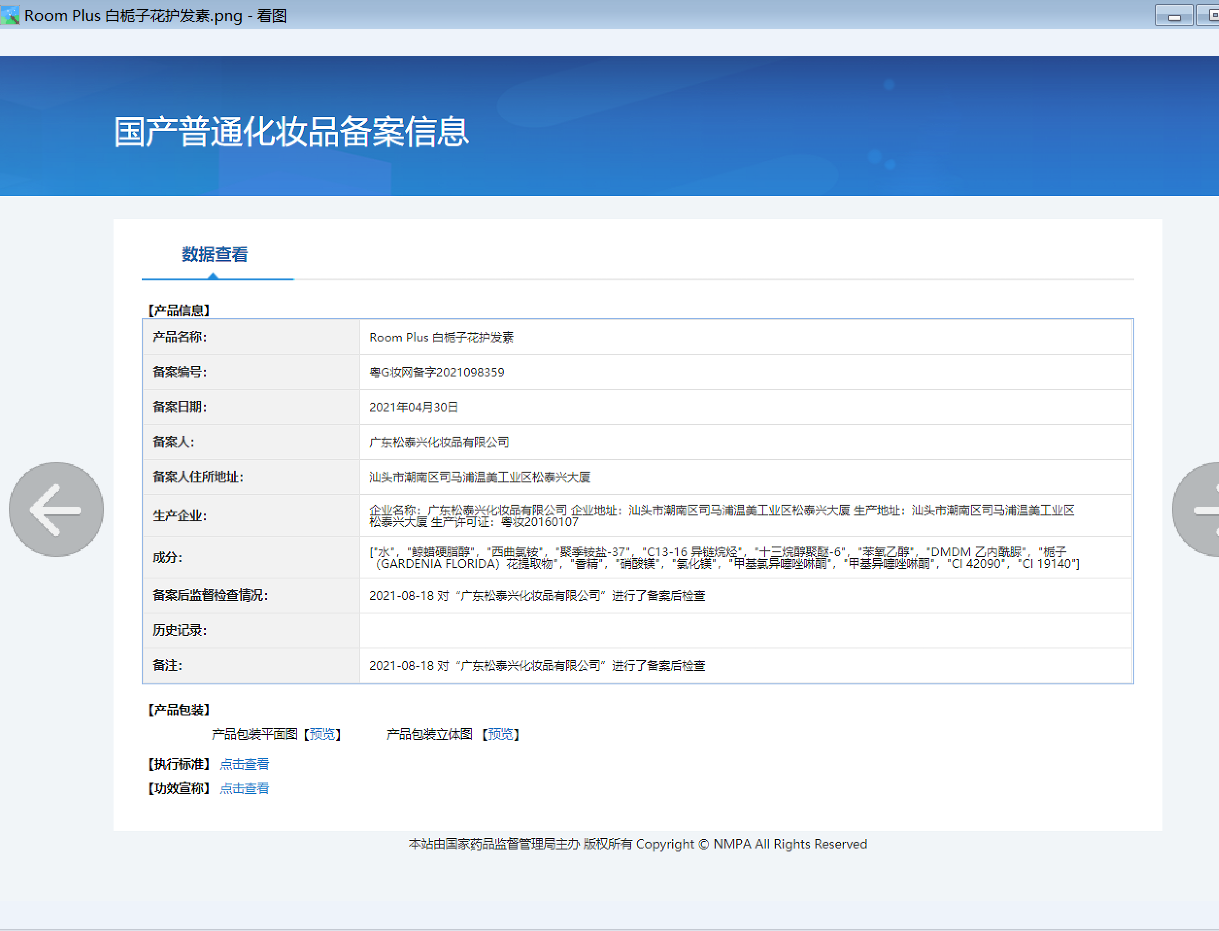Click the NMPA copyright footer text
The height and width of the screenshot is (931, 1219).
pyautogui.click(x=638, y=845)
